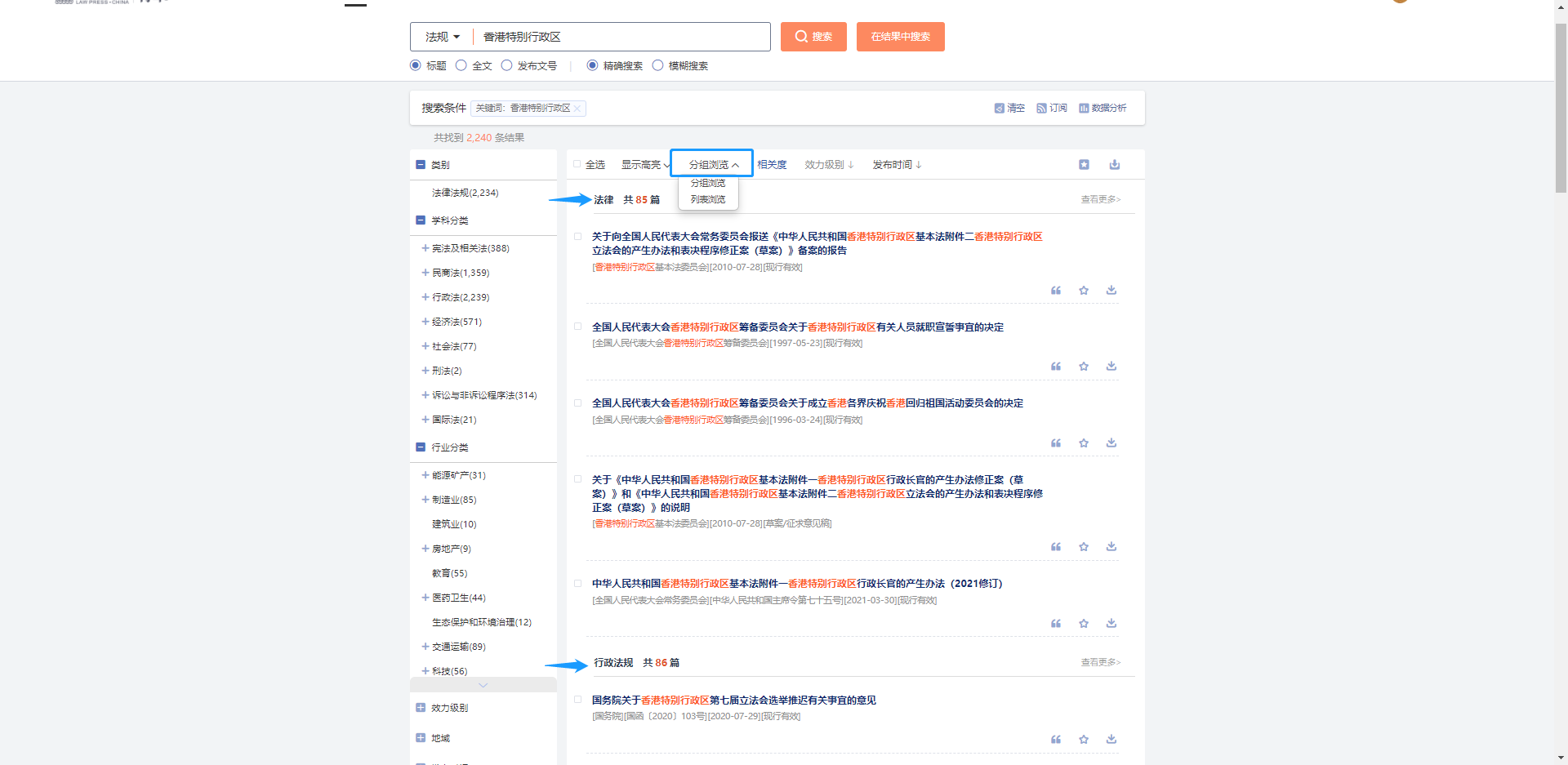Choose the 模糊搜索 fuzzy search option
This screenshot has width=1568, height=765.
[x=657, y=65]
